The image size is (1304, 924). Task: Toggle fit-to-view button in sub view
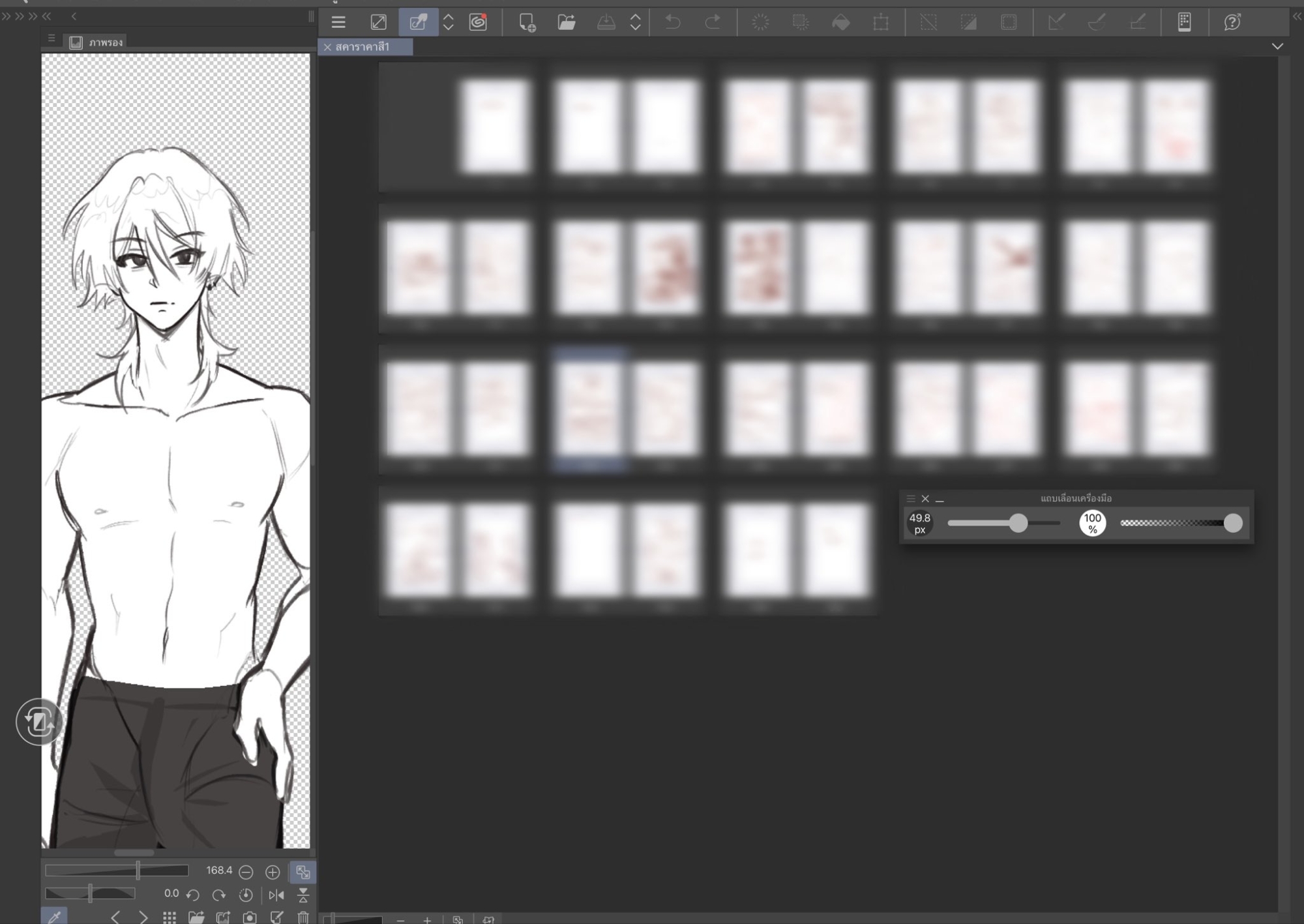303,871
